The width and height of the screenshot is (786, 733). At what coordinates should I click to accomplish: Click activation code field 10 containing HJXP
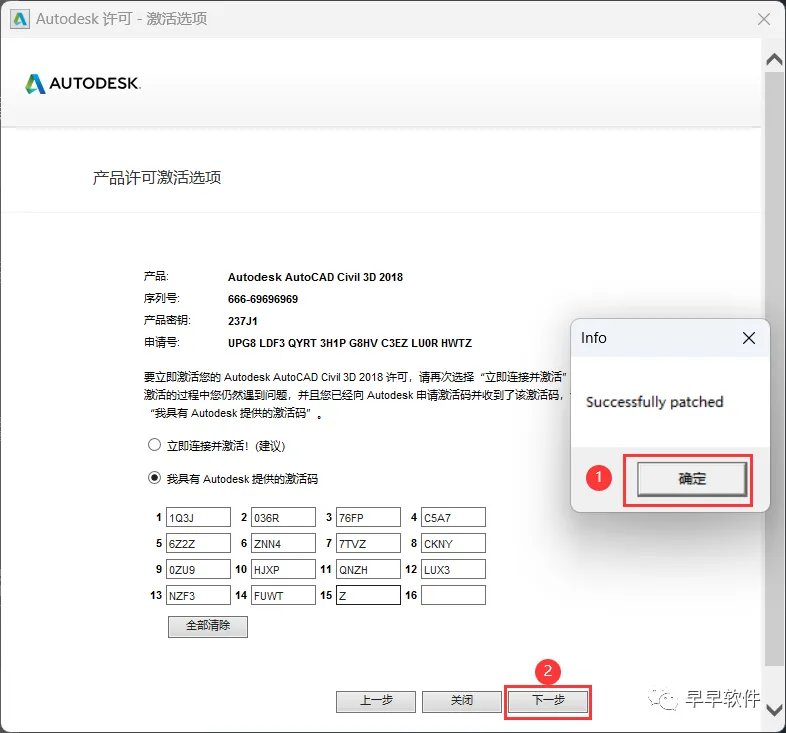click(x=283, y=570)
